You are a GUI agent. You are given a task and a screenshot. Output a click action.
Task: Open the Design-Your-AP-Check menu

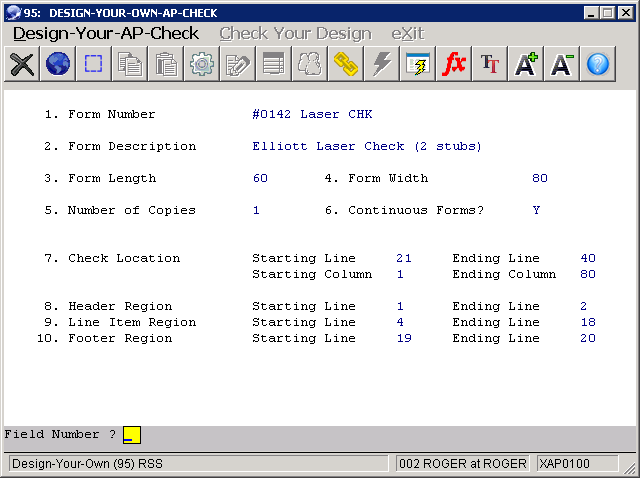coord(106,33)
